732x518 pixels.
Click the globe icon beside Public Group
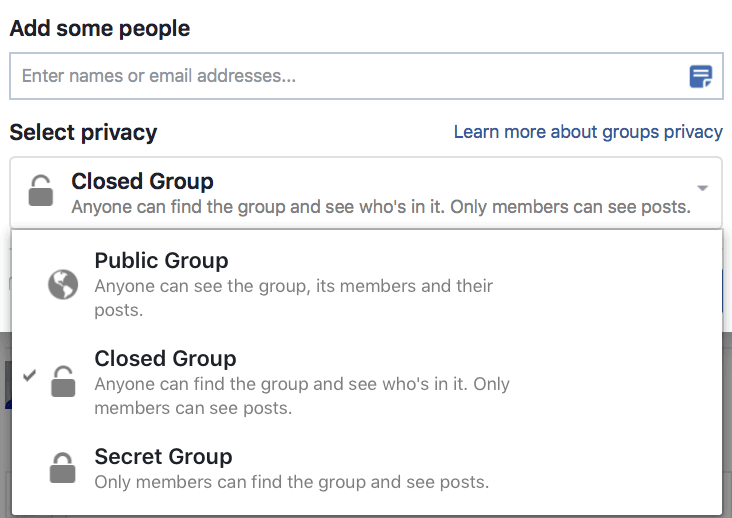point(63,285)
